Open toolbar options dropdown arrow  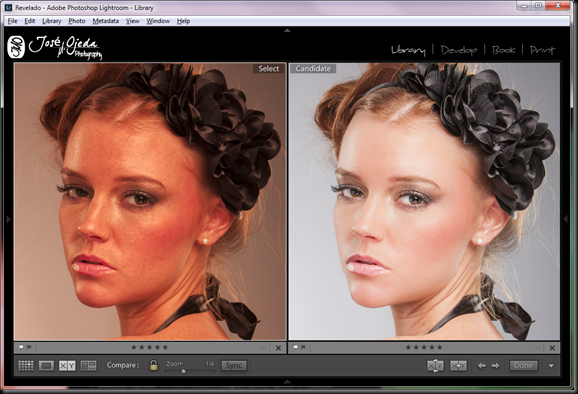click(x=551, y=366)
